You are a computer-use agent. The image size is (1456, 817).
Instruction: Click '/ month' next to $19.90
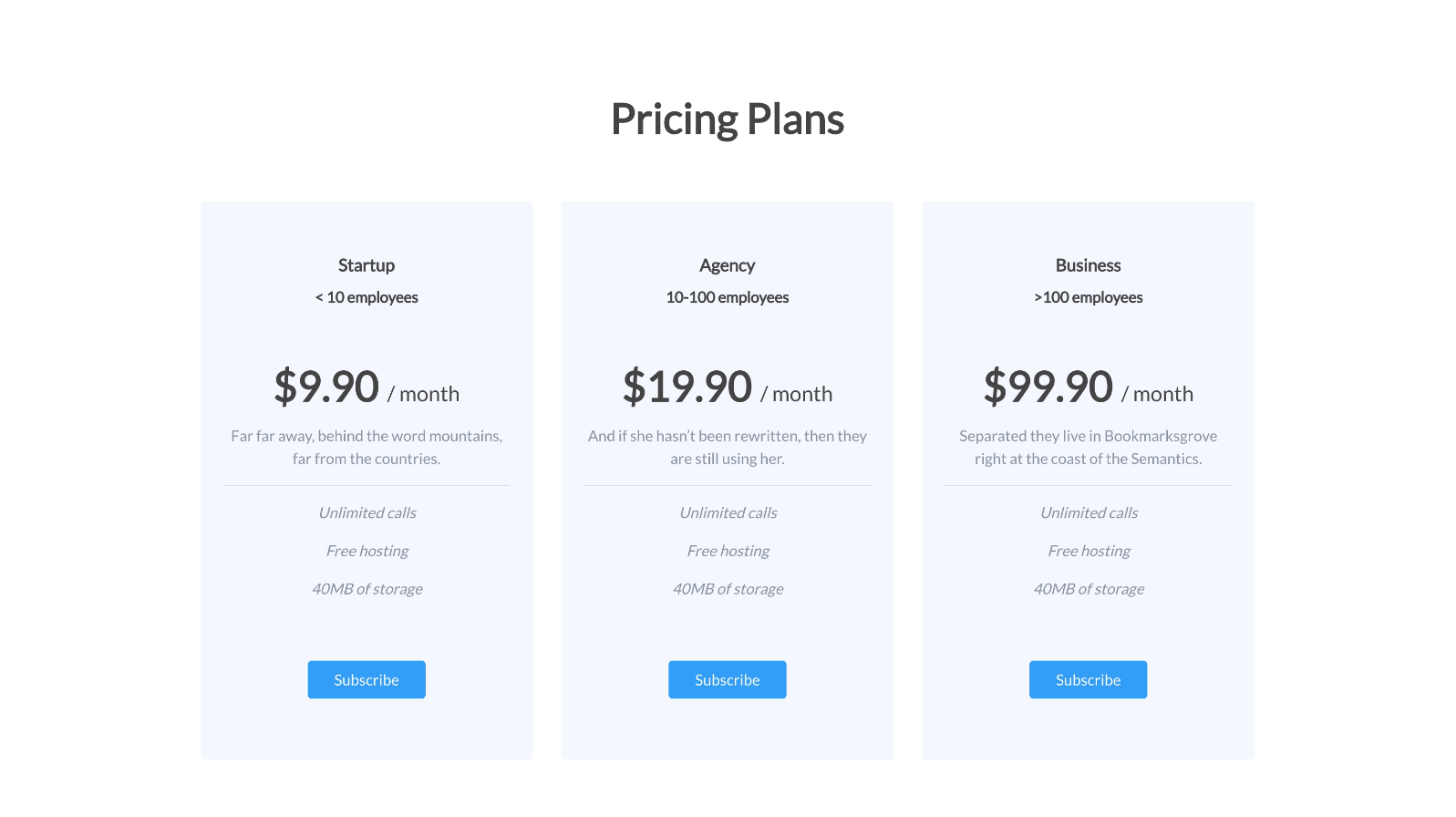point(797,394)
